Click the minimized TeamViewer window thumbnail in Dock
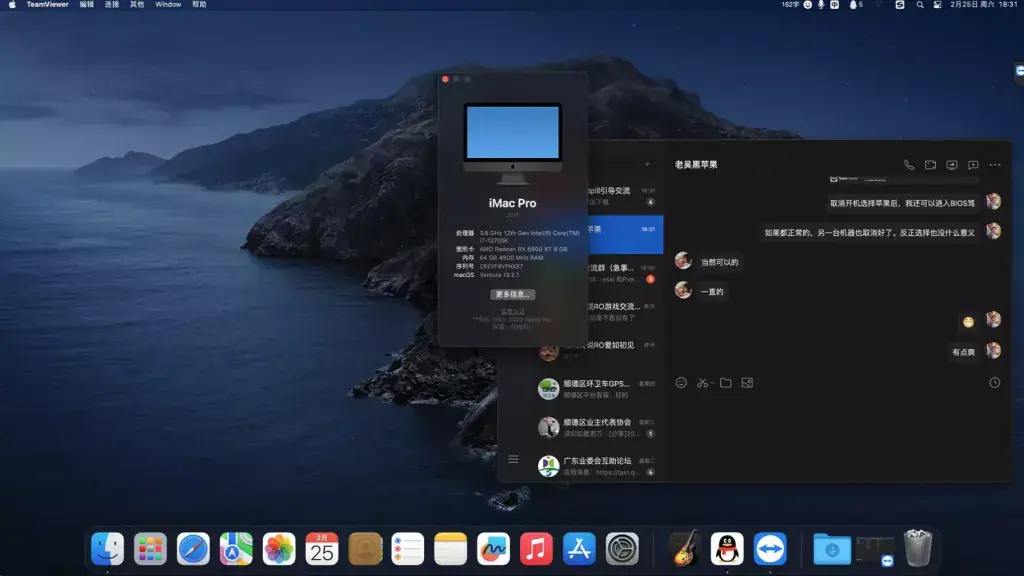 click(875, 551)
